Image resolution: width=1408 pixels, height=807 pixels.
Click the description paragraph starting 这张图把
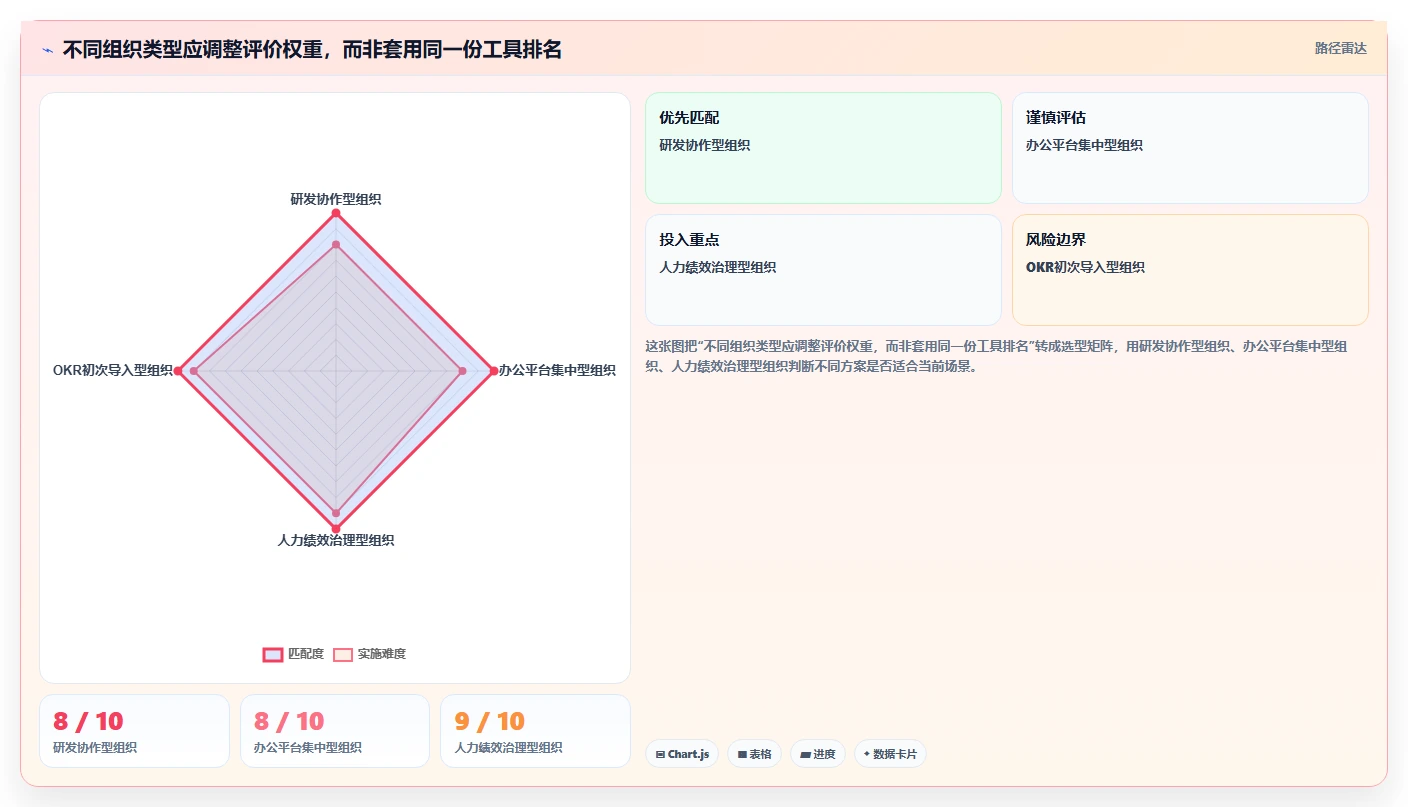click(x=997, y=356)
